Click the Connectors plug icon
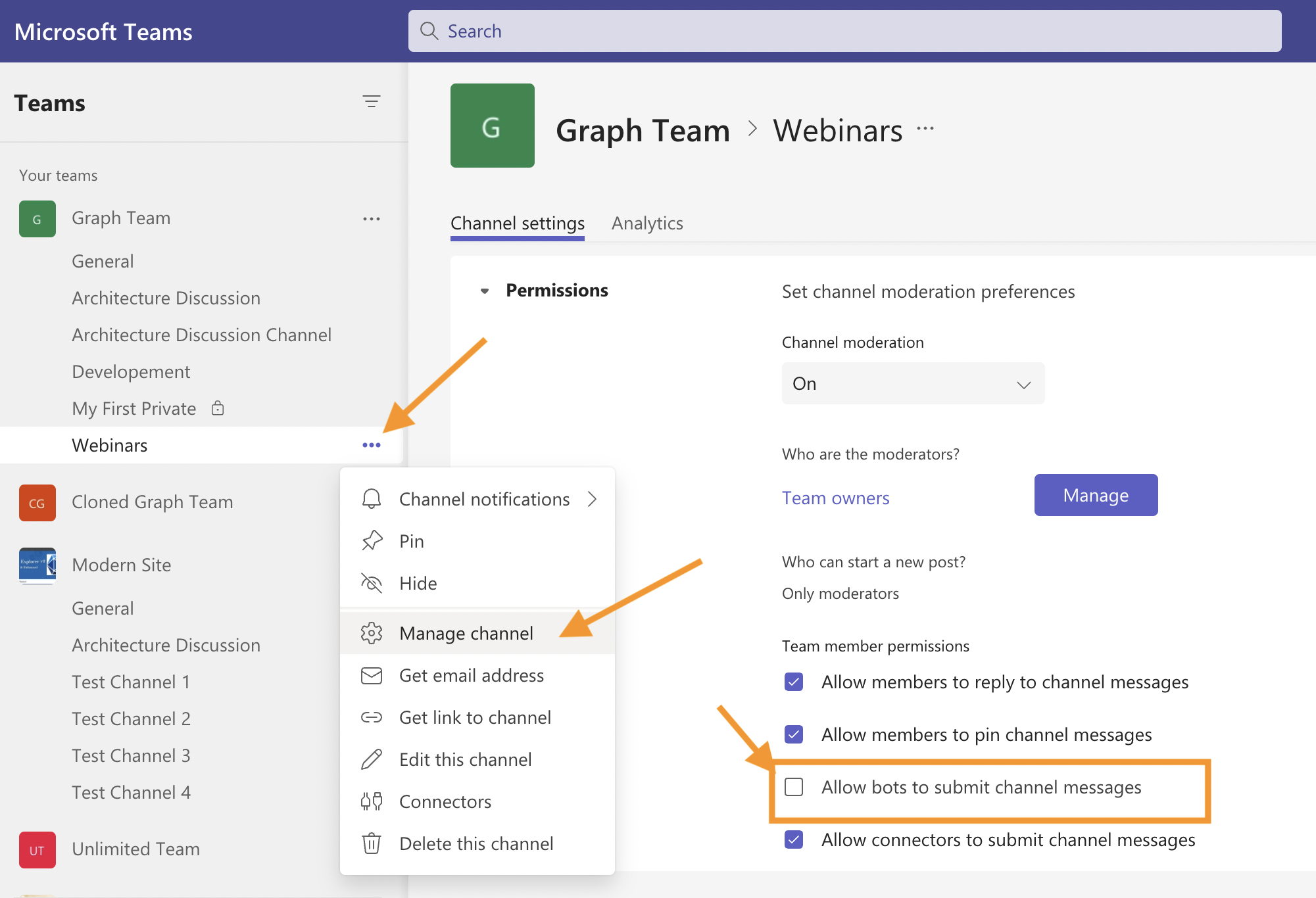The width and height of the screenshot is (1316, 898). pos(372,801)
